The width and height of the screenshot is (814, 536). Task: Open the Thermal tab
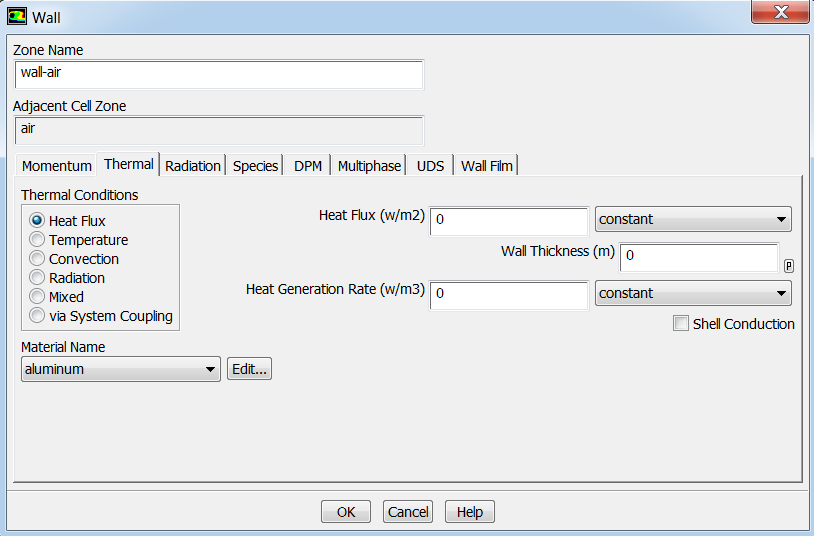point(128,164)
